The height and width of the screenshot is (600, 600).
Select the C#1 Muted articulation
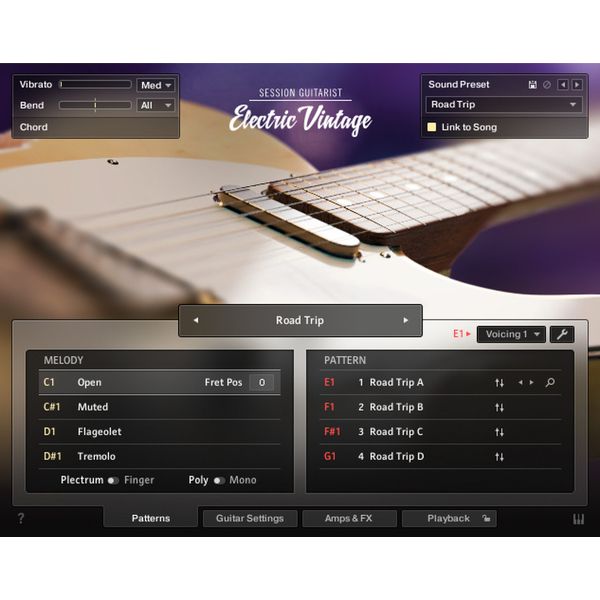click(x=160, y=407)
